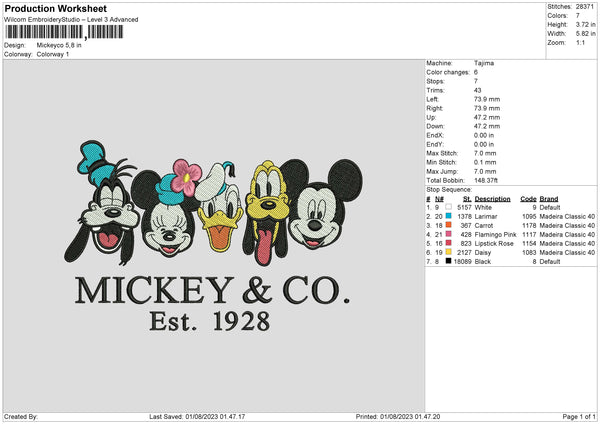Select the design name 'Mickeyco 5,8 in'
The width and height of the screenshot is (600, 424).
tap(59, 45)
